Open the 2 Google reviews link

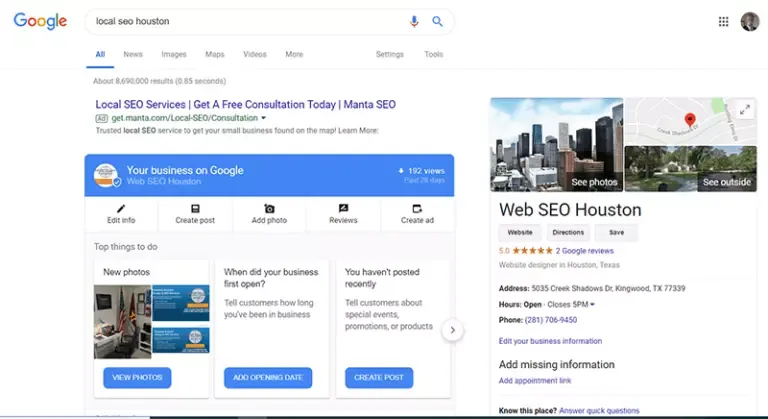click(584, 251)
